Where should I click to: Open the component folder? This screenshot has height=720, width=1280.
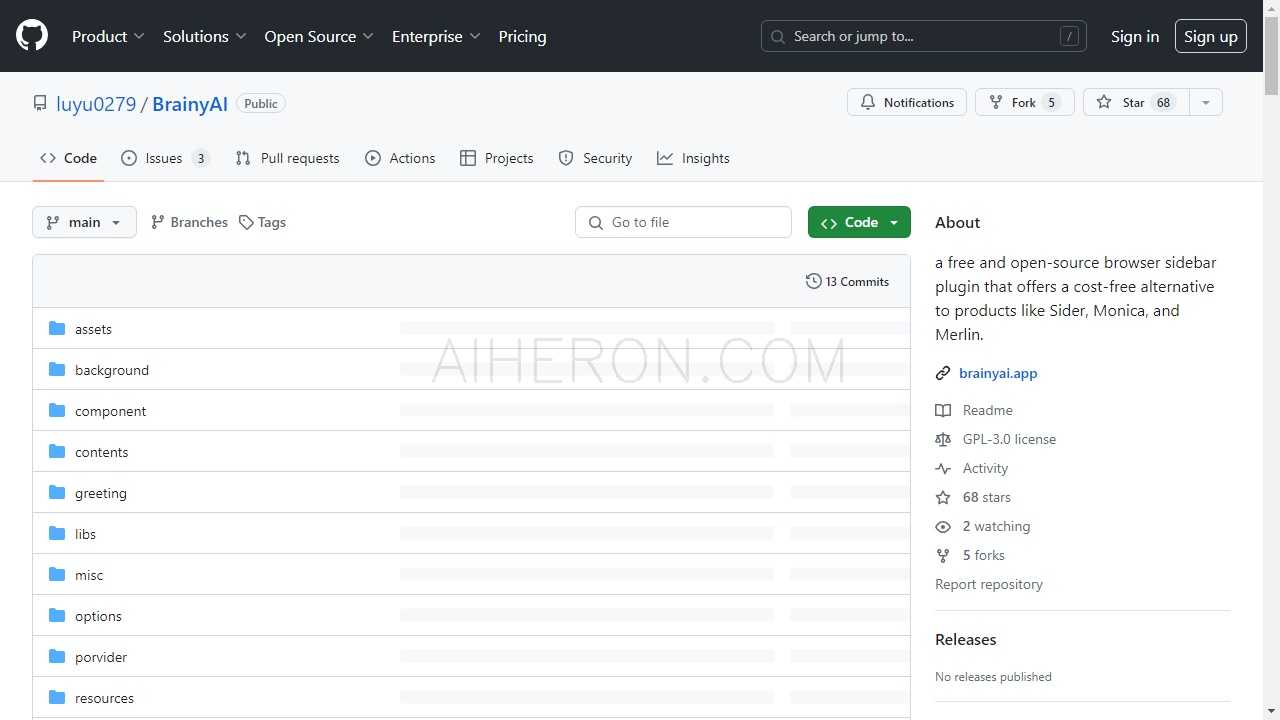[x=110, y=411]
